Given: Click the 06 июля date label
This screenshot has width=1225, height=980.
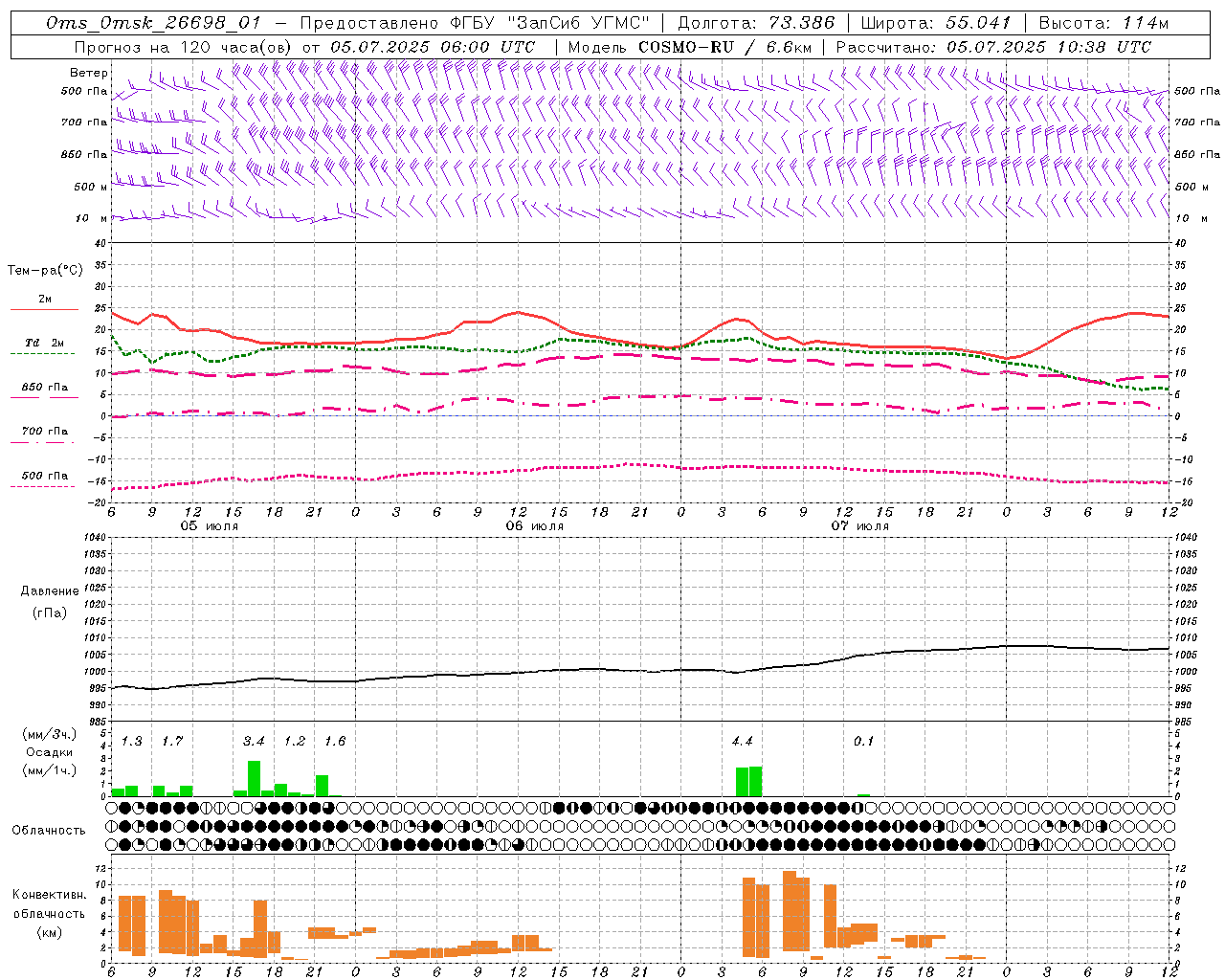Looking at the screenshot, I should coord(536,526).
